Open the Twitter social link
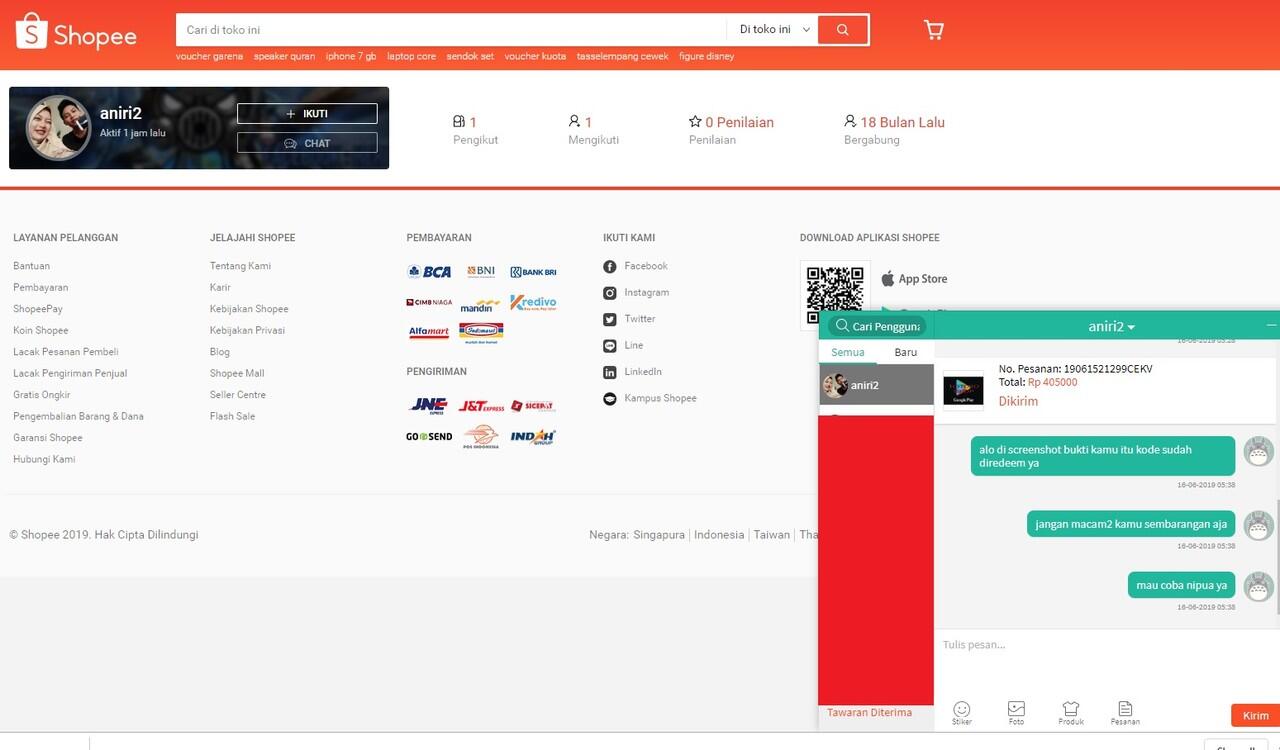The width and height of the screenshot is (1280, 750). click(629, 319)
